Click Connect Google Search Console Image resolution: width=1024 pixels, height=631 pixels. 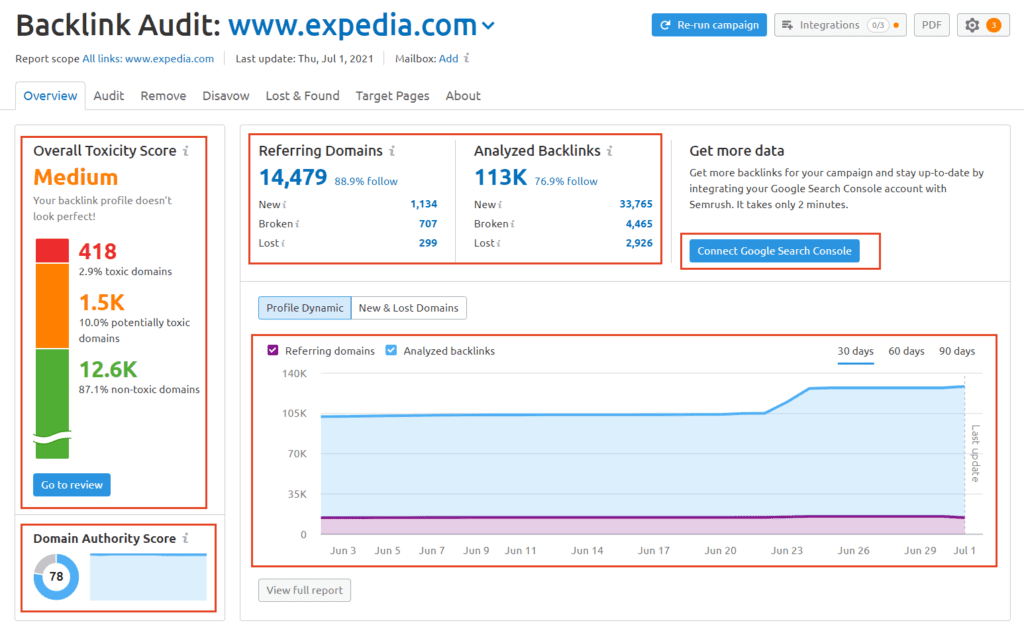(775, 251)
